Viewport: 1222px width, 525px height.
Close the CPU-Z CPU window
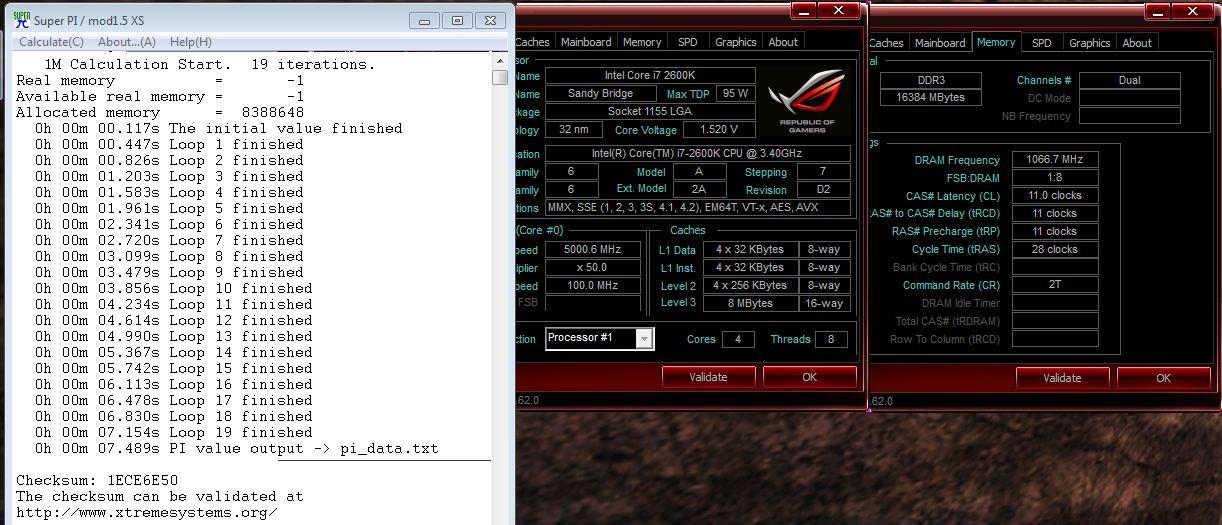point(840,10)
